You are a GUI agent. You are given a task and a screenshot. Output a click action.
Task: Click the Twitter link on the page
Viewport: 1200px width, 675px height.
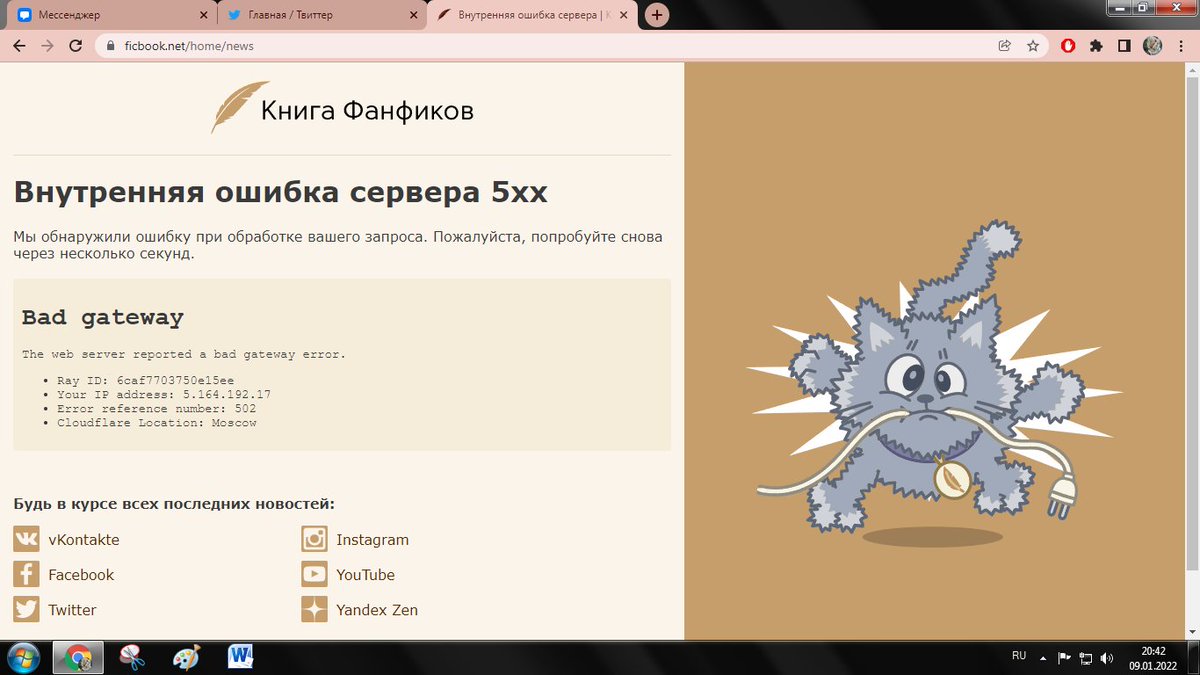(72, 609)
